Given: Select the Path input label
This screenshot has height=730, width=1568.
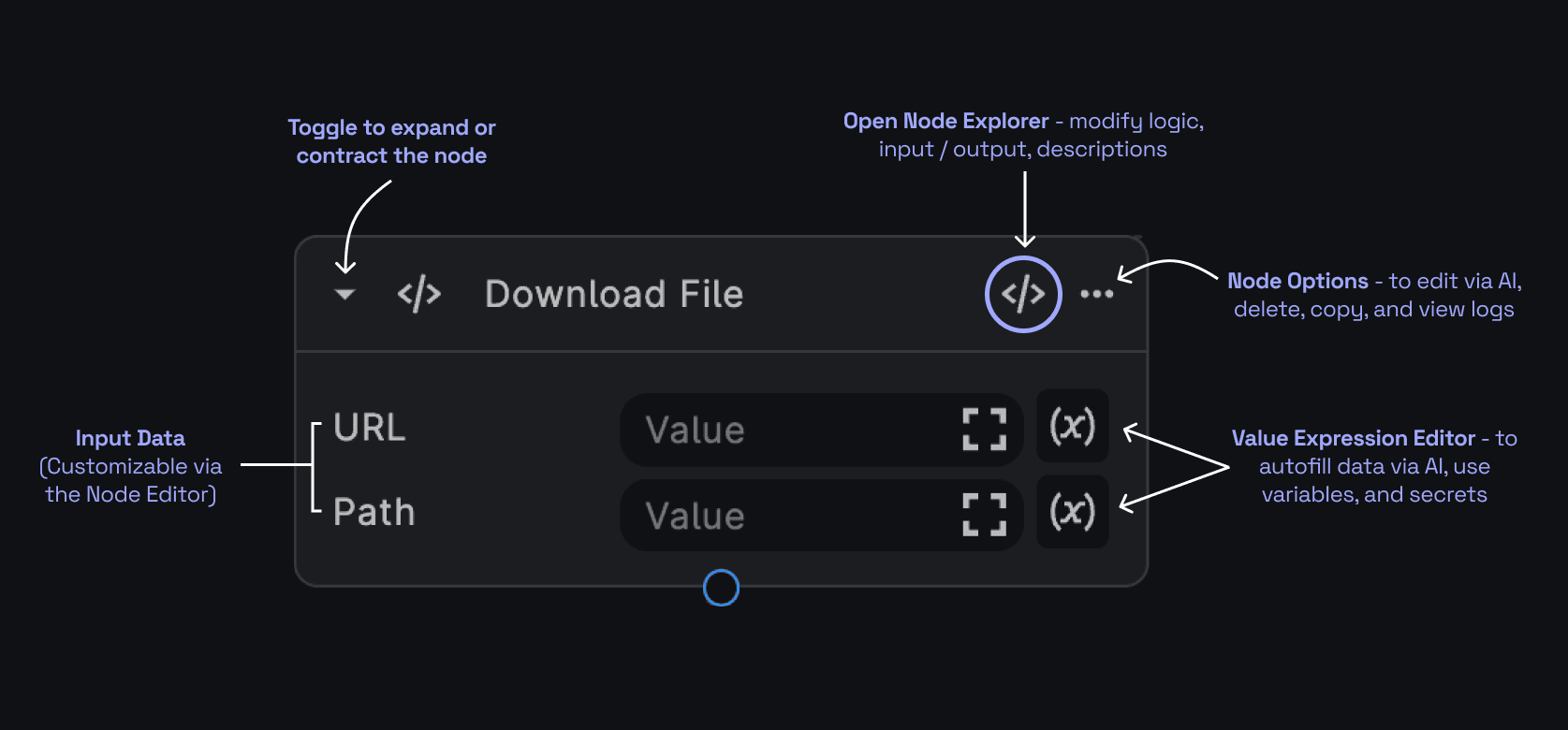Looking at the screenshot, I should click(x=374, y=513).
